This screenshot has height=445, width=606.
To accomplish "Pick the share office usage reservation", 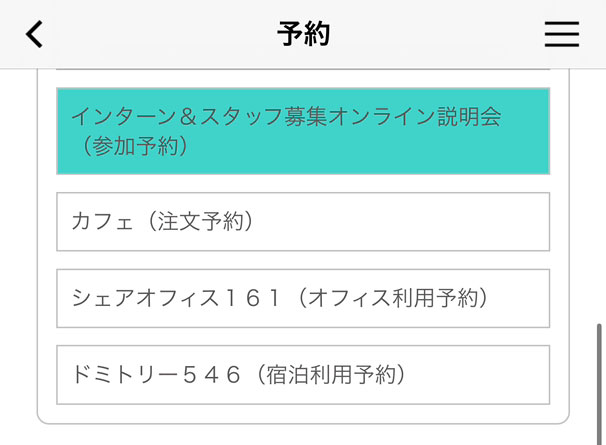I will click(x=302, y=298).
